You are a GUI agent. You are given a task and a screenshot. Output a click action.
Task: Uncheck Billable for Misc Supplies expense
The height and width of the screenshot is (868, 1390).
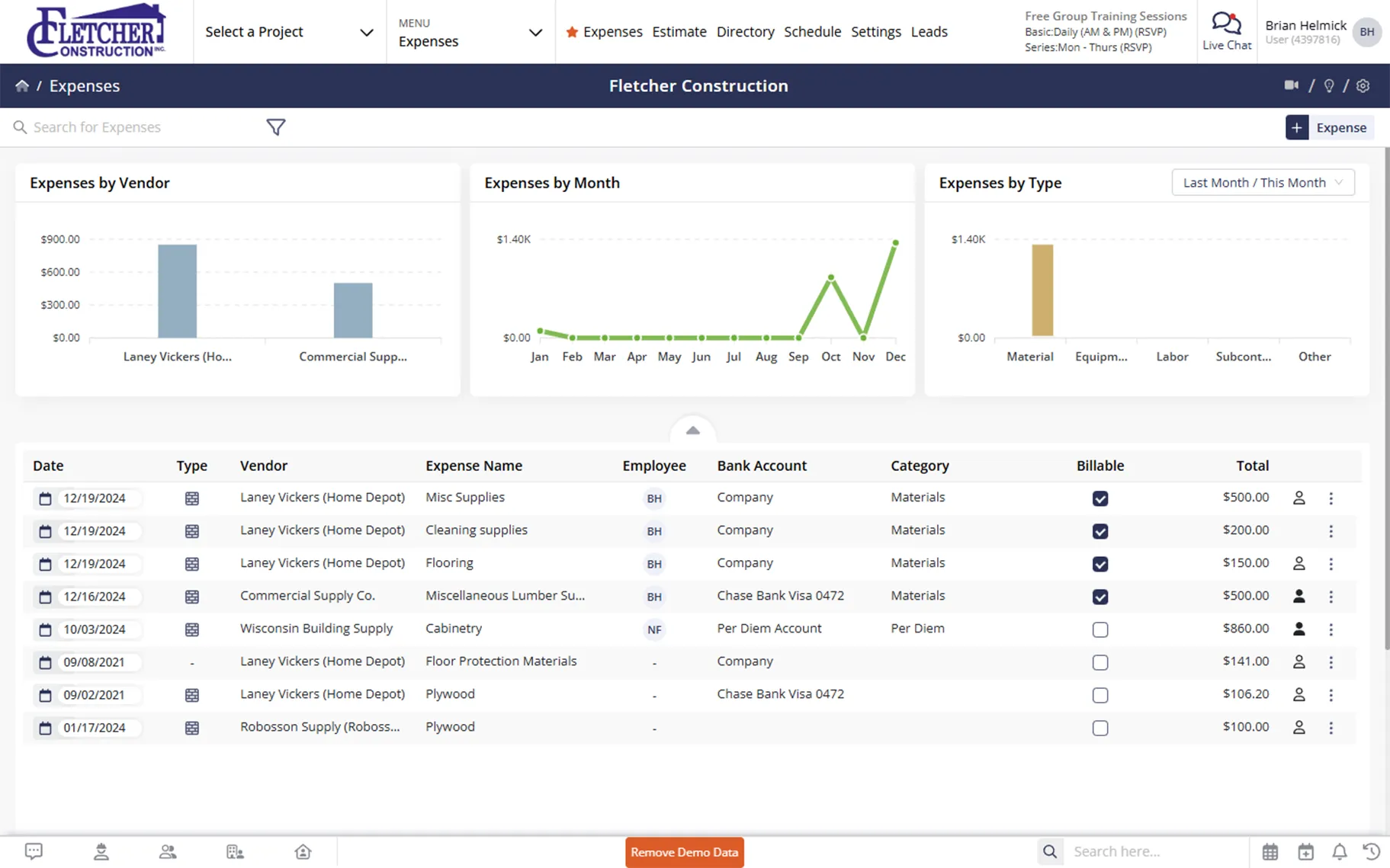(x=1100, y=498)
